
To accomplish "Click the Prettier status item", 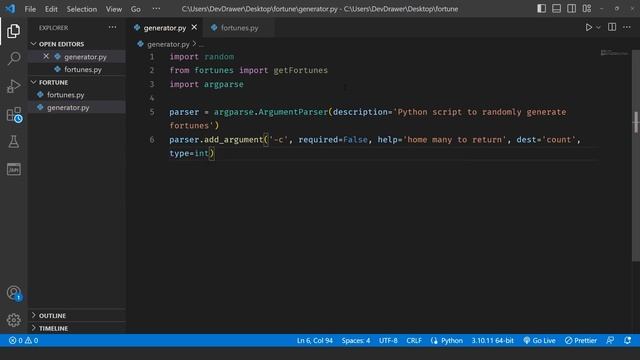I will tap(581, 340).
